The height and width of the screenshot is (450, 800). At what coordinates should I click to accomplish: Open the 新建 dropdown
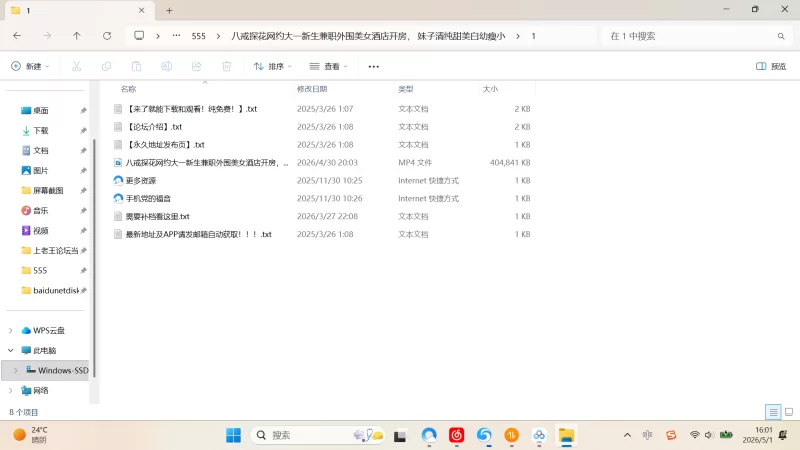click(30, 66)
